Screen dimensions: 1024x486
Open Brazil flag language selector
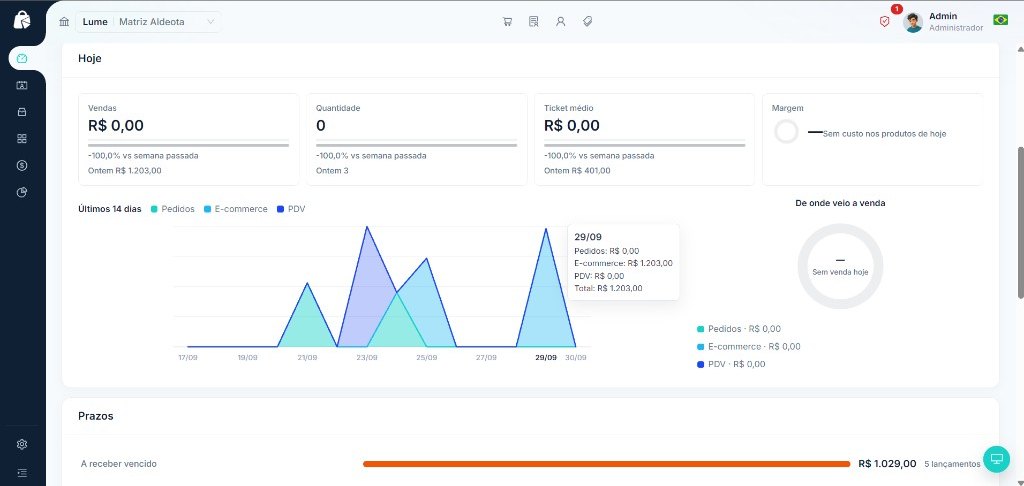tap(1000, 20)
